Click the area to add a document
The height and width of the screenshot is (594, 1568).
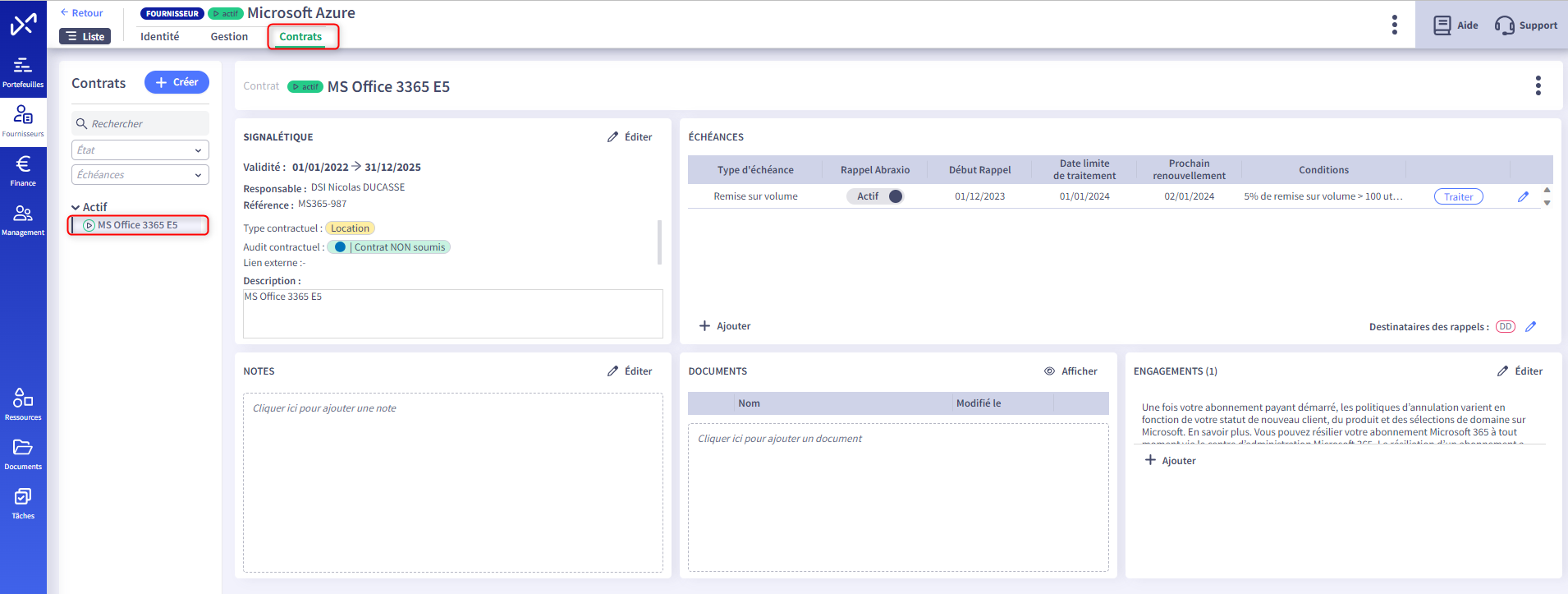click(898, 497)
